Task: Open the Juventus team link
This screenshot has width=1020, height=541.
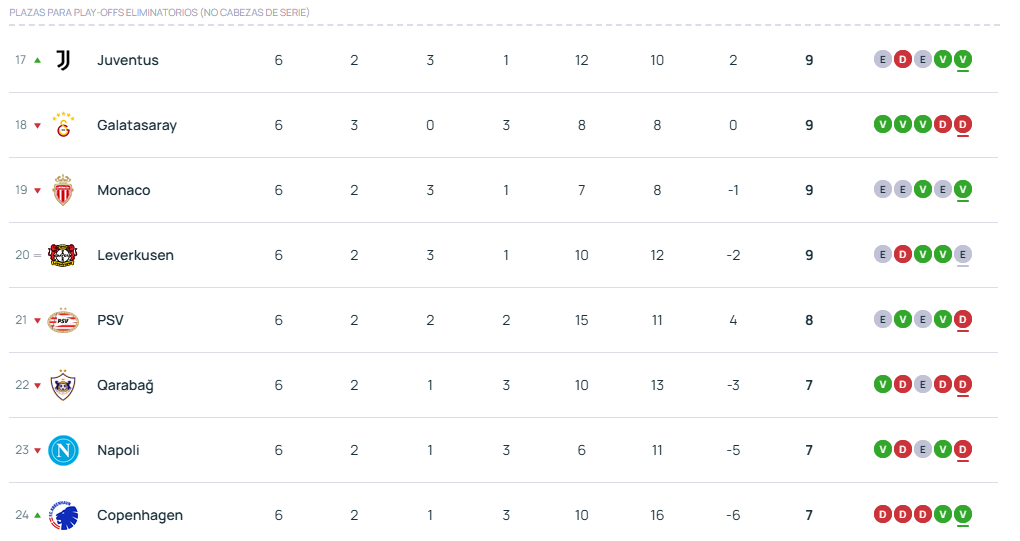Action: tap(128, 60)
